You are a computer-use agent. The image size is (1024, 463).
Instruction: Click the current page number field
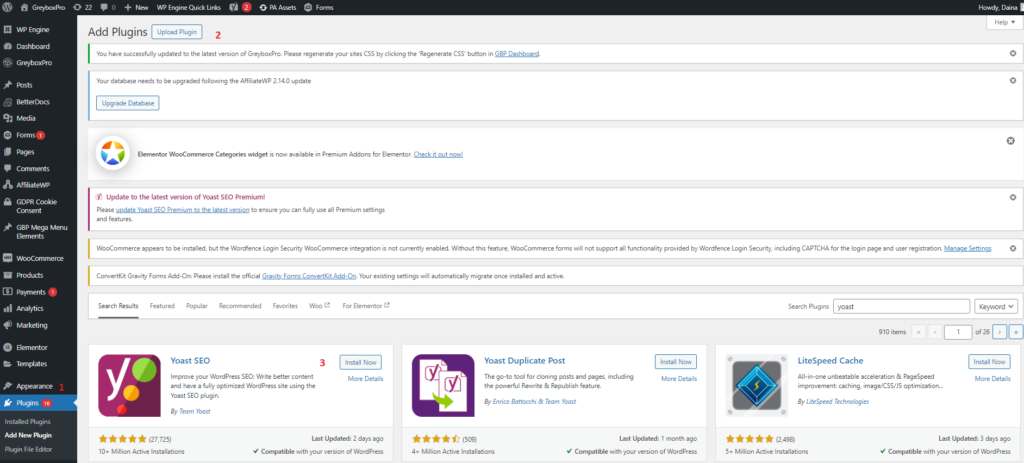[x=958, y=332]
